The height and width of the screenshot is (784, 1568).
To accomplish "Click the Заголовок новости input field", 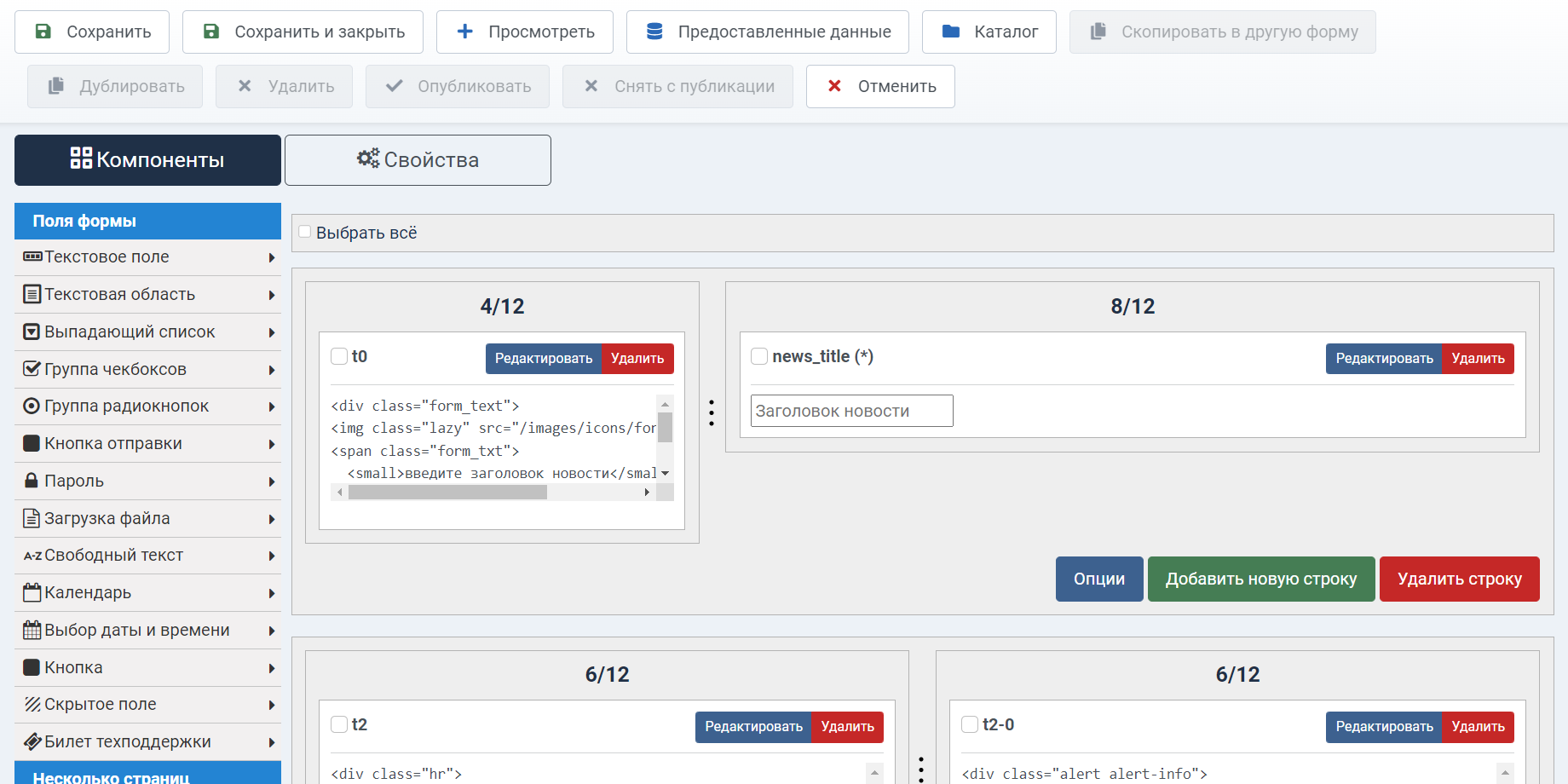I will click(851, 411).
